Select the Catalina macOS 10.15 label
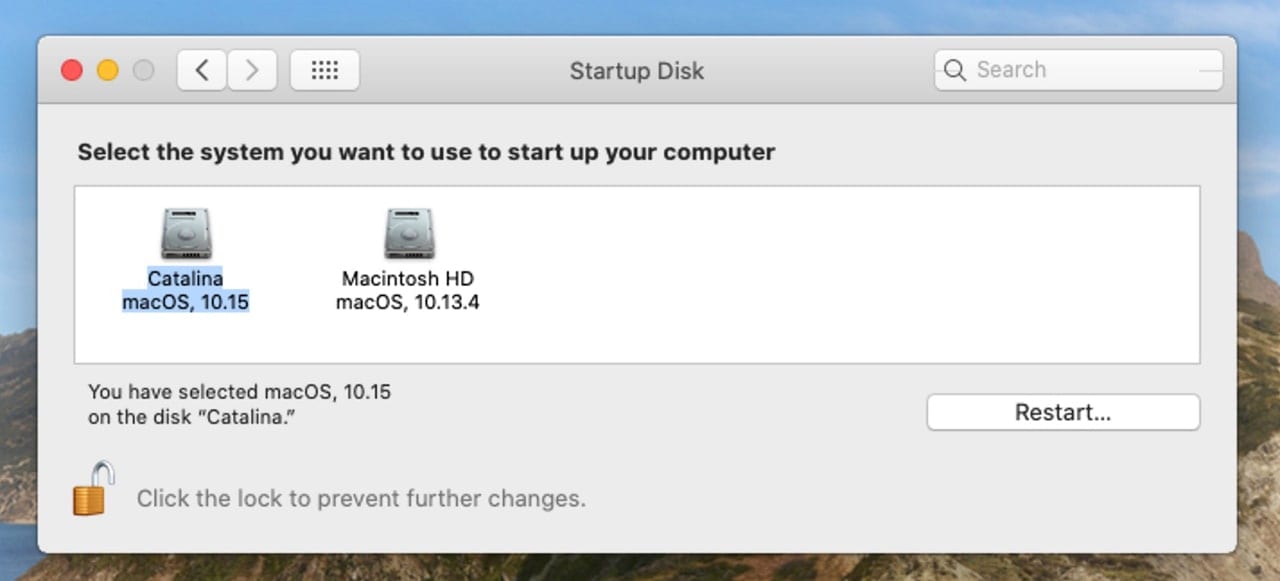Image resolution: width=1280 pixels, height=581 pixels. (x=186, y=290)
